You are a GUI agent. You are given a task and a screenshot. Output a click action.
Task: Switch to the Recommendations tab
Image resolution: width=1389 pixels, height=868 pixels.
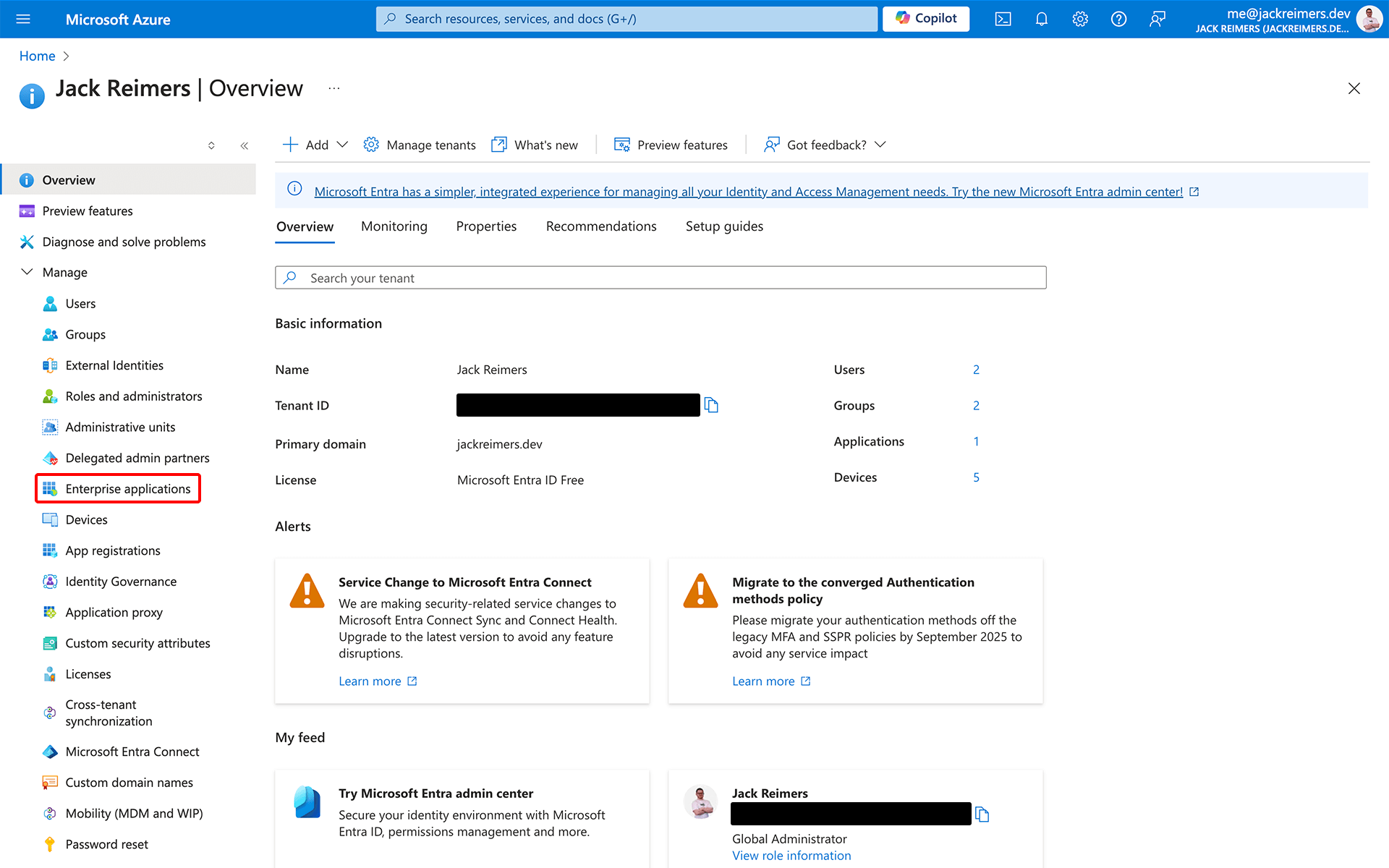point(601,226)
